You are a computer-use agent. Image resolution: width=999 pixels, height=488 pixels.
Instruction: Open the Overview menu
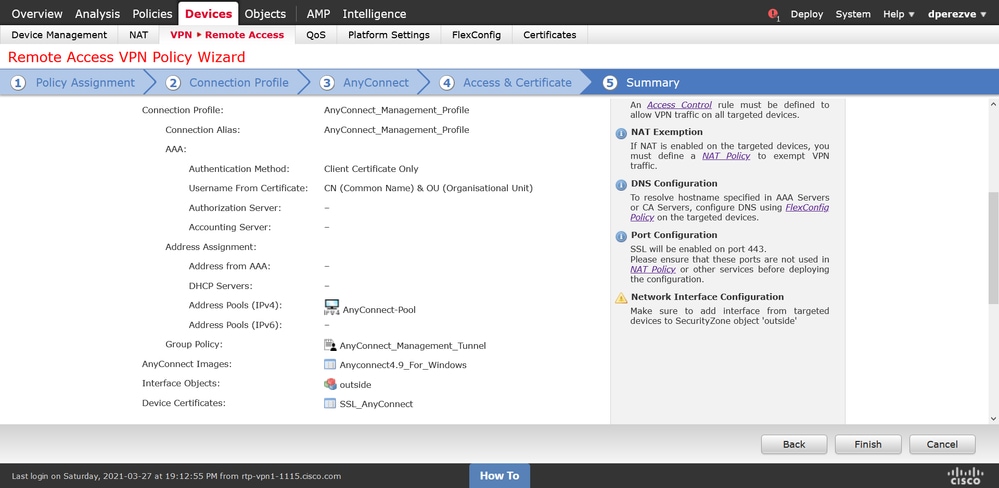[x=37, y=13]
